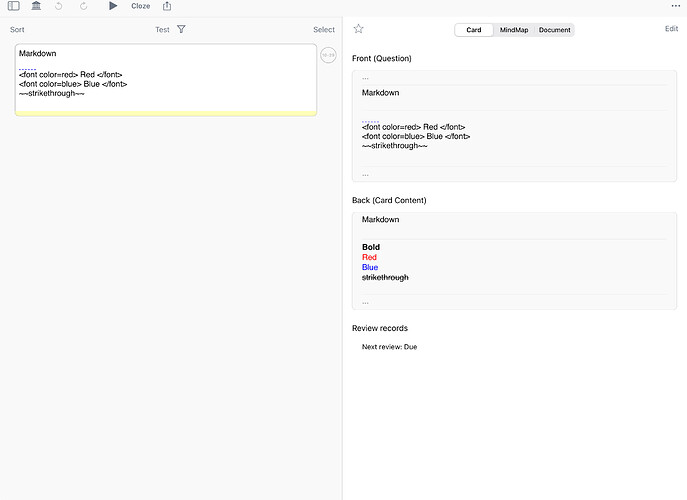Viewport: 687px width, 500px height.
Task: Open the library building icon
Action: click(x=36, y=6)
